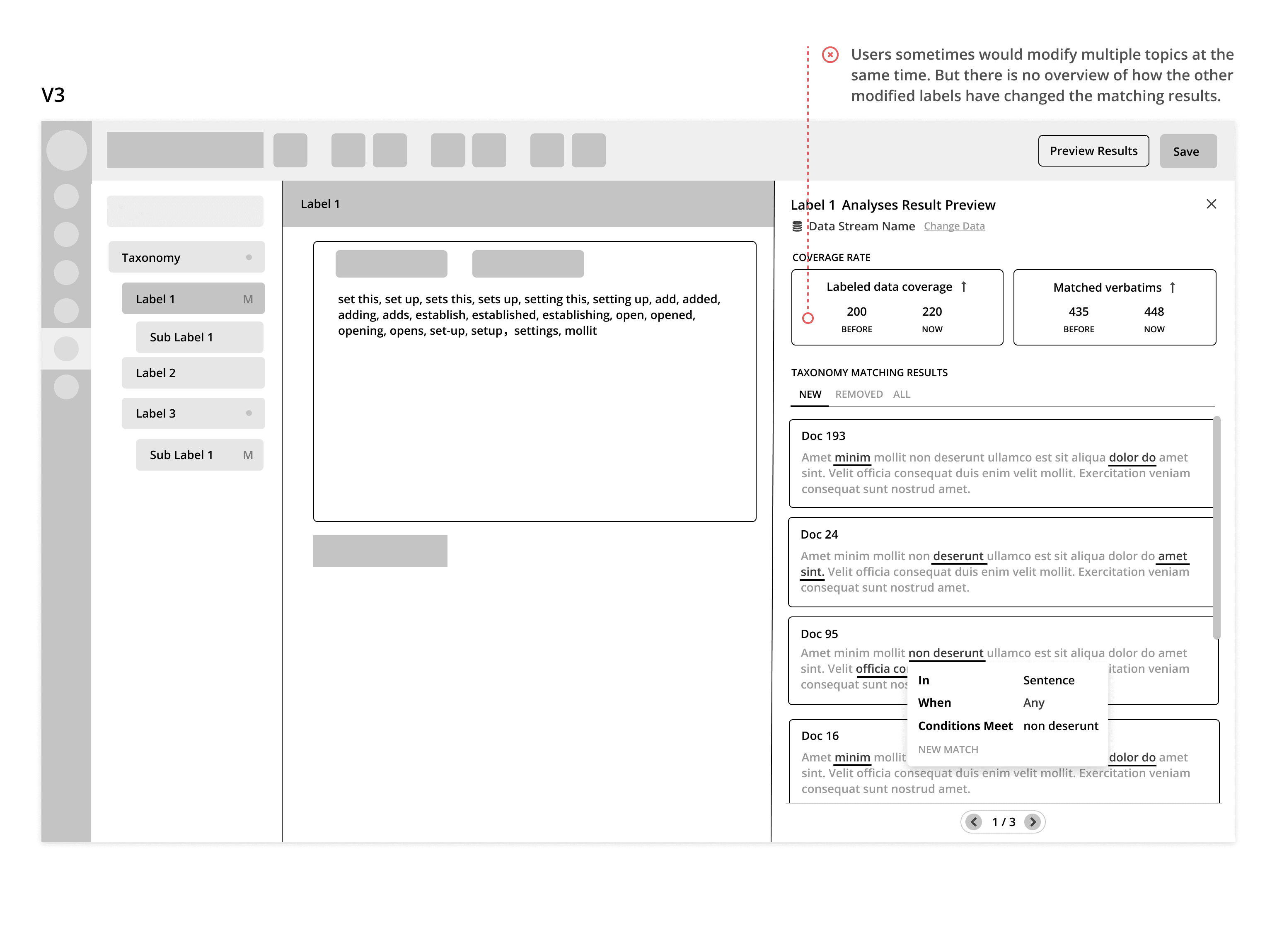Switch to the REMOVED results tab

pos(859,394)
